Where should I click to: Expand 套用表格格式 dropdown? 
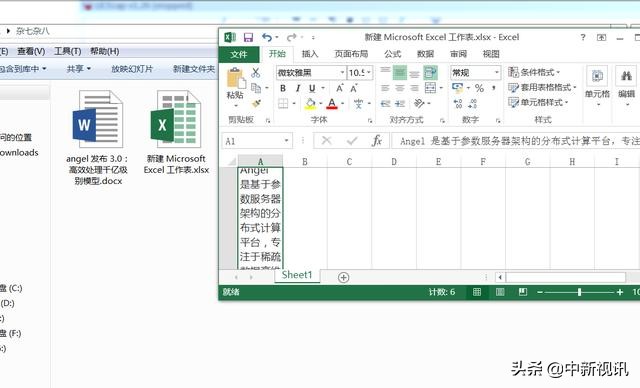[542, 87]
